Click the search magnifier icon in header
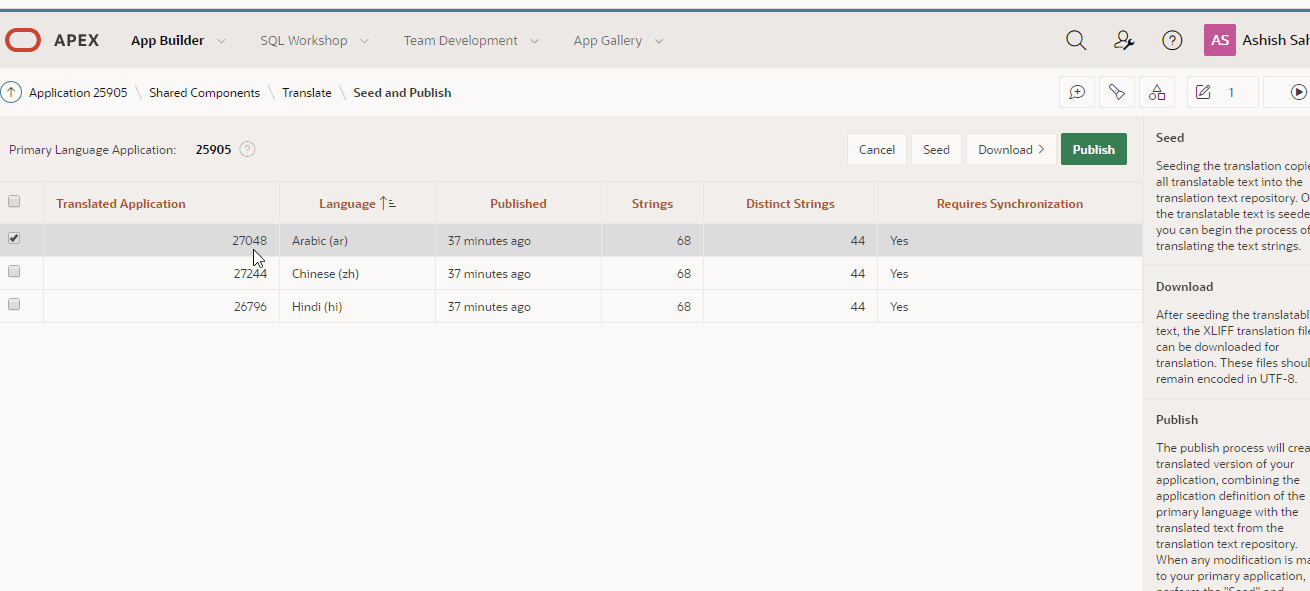Image resolution: width=1310 pixels, height=591 pixels. pos(1076,40)
